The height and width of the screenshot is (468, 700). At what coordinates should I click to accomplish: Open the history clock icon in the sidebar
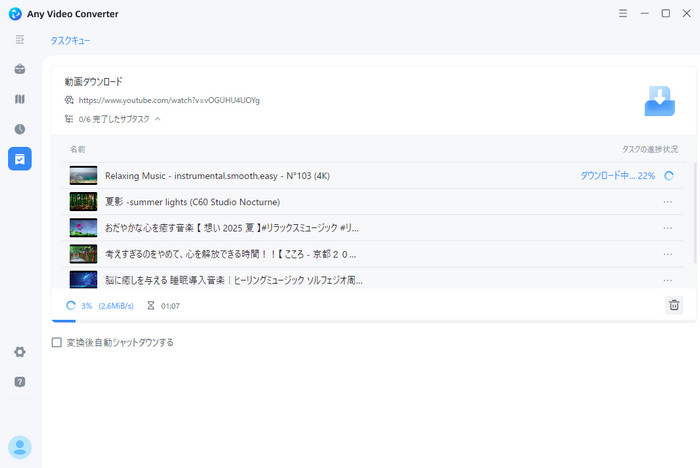coord(20,129)
